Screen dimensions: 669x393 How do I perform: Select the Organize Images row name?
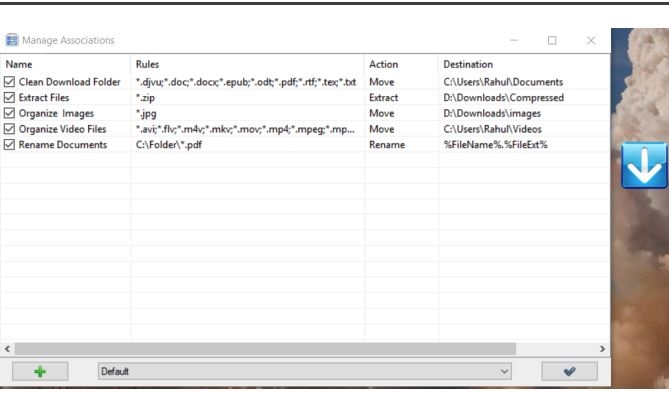(x=56, y=114)
